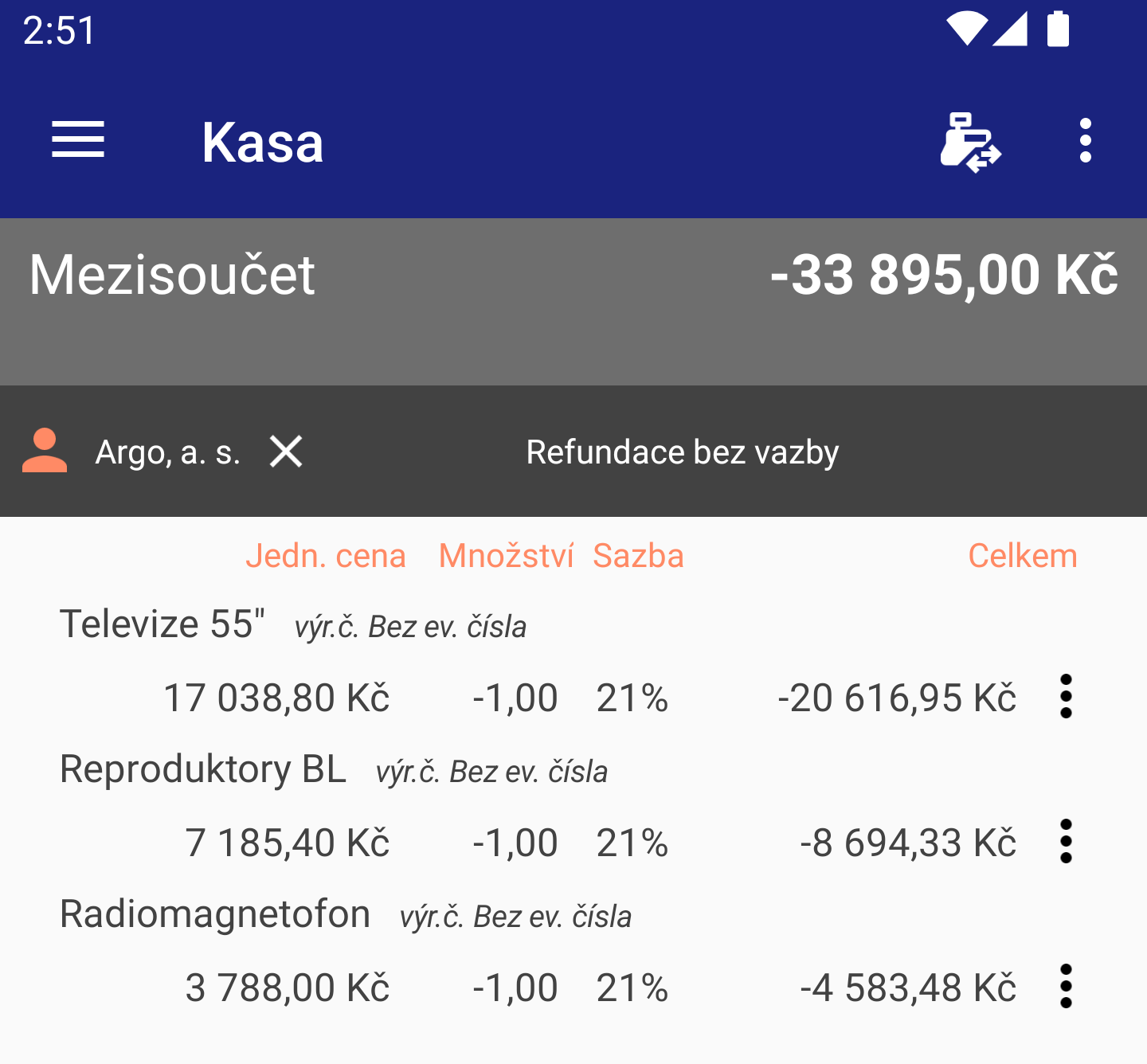Tap the Celkem column header
The image size is (1147, 1064).
[1023, 556]
